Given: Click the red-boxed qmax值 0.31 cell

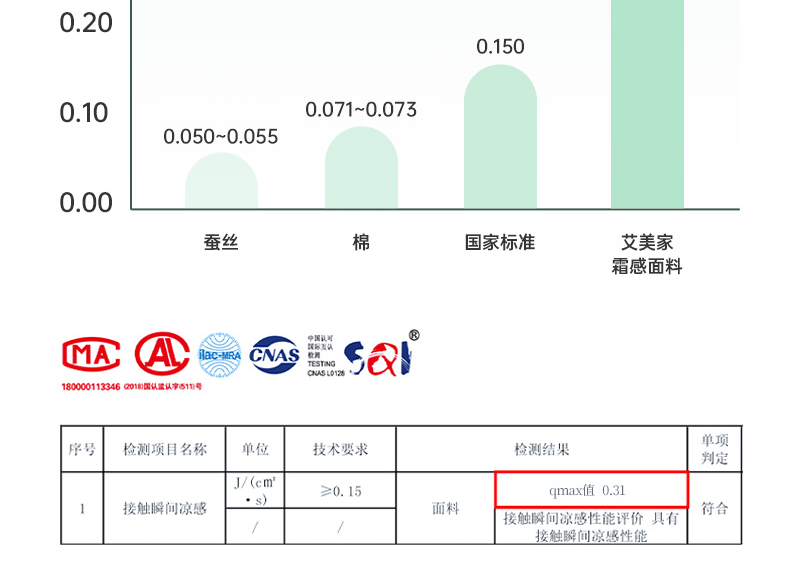Looking at the screenshot, I should pos(591,490).
